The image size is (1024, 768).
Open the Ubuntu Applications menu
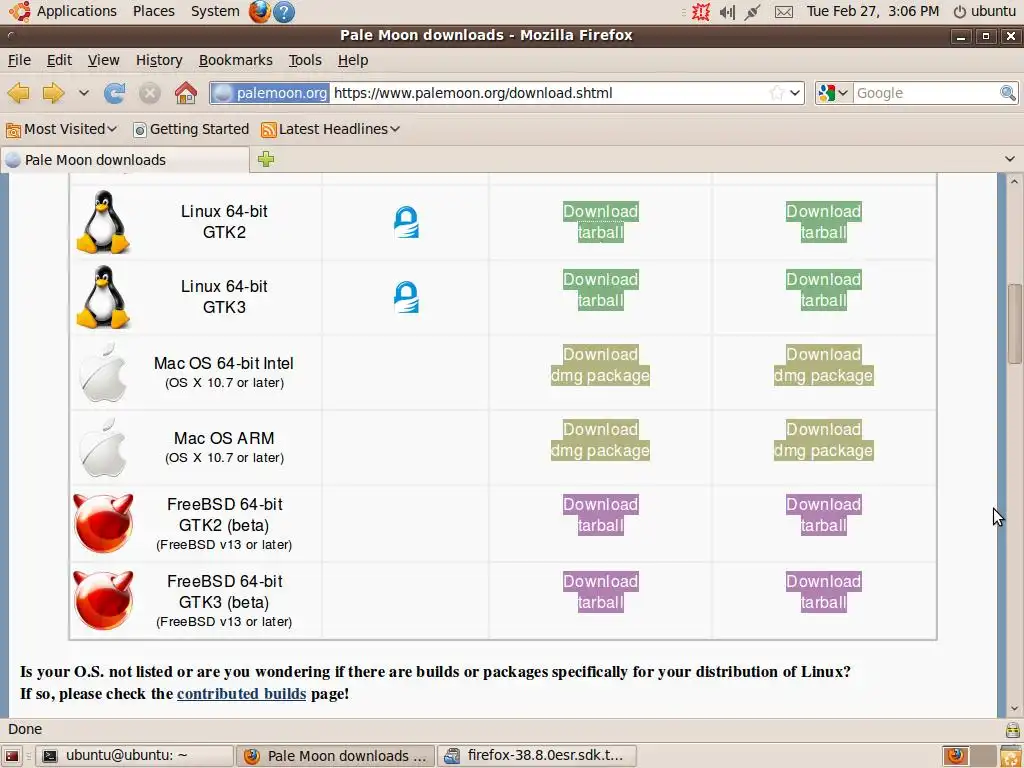(63, 11)
